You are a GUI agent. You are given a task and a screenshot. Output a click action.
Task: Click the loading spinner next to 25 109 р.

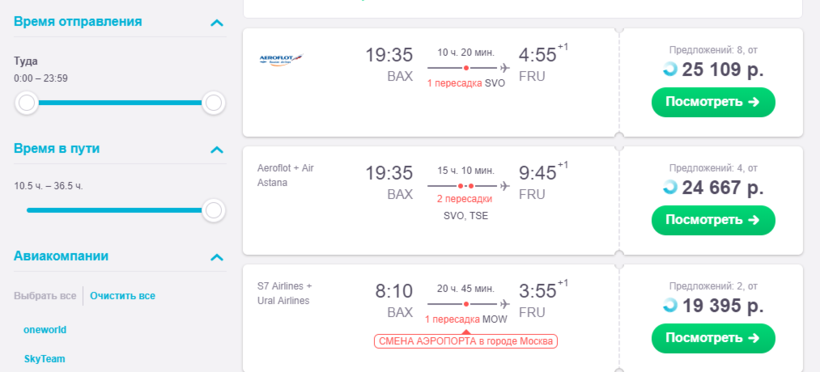[x=670, y=69]
